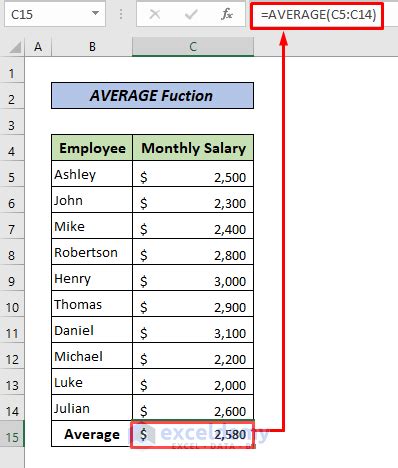Screen dimensions: 398x468
Task: Select column A header
Action: tap(38, 47)
